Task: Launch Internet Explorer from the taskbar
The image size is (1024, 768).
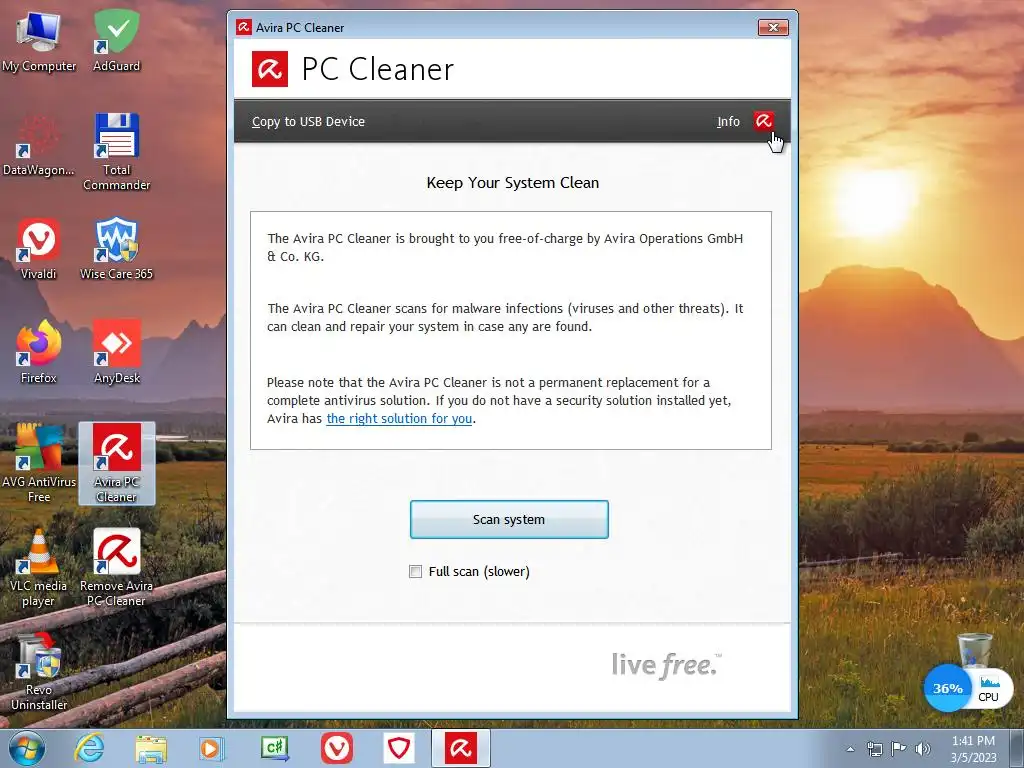Action: click(89, 748)
